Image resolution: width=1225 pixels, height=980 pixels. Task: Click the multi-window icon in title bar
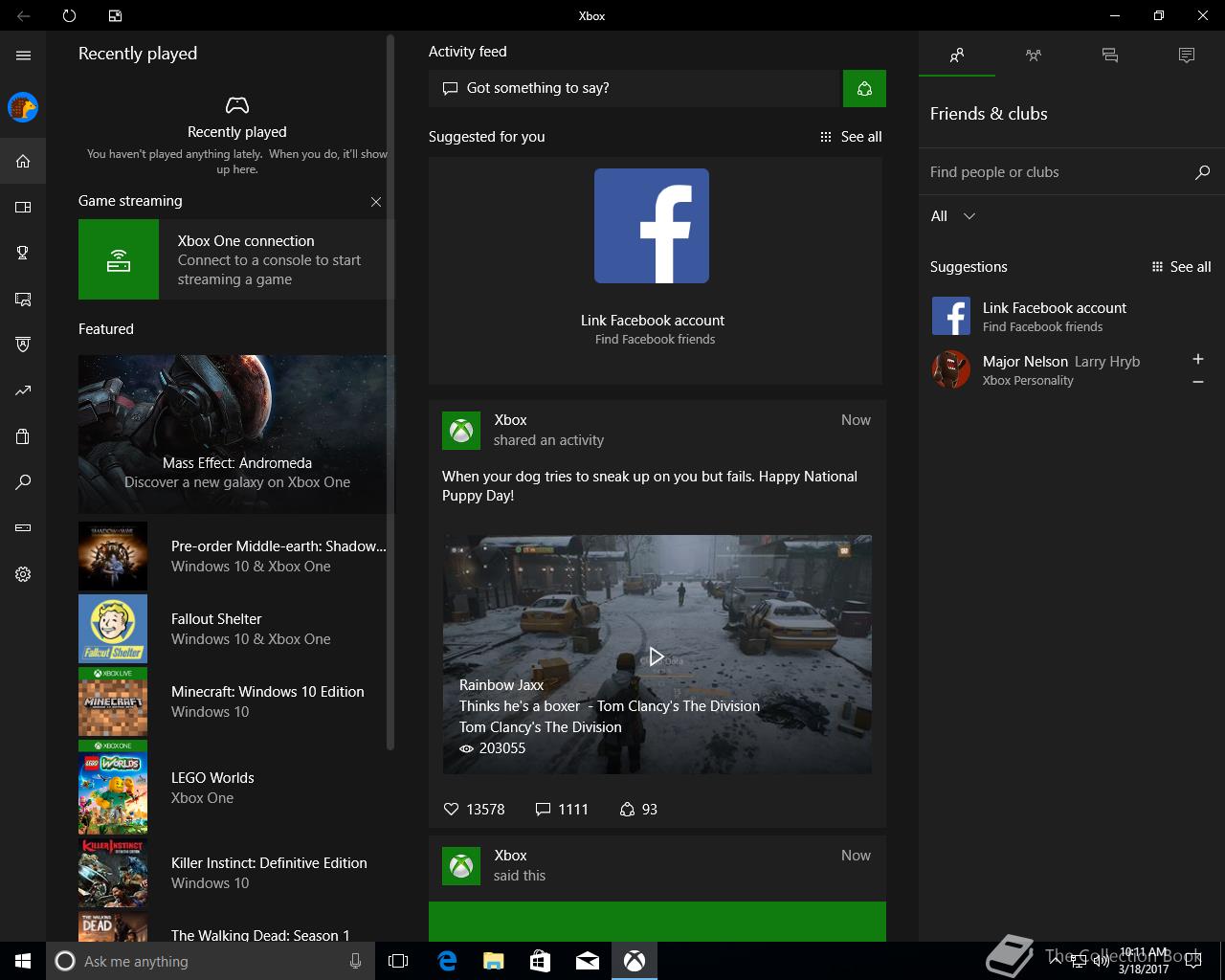point(115,15)
